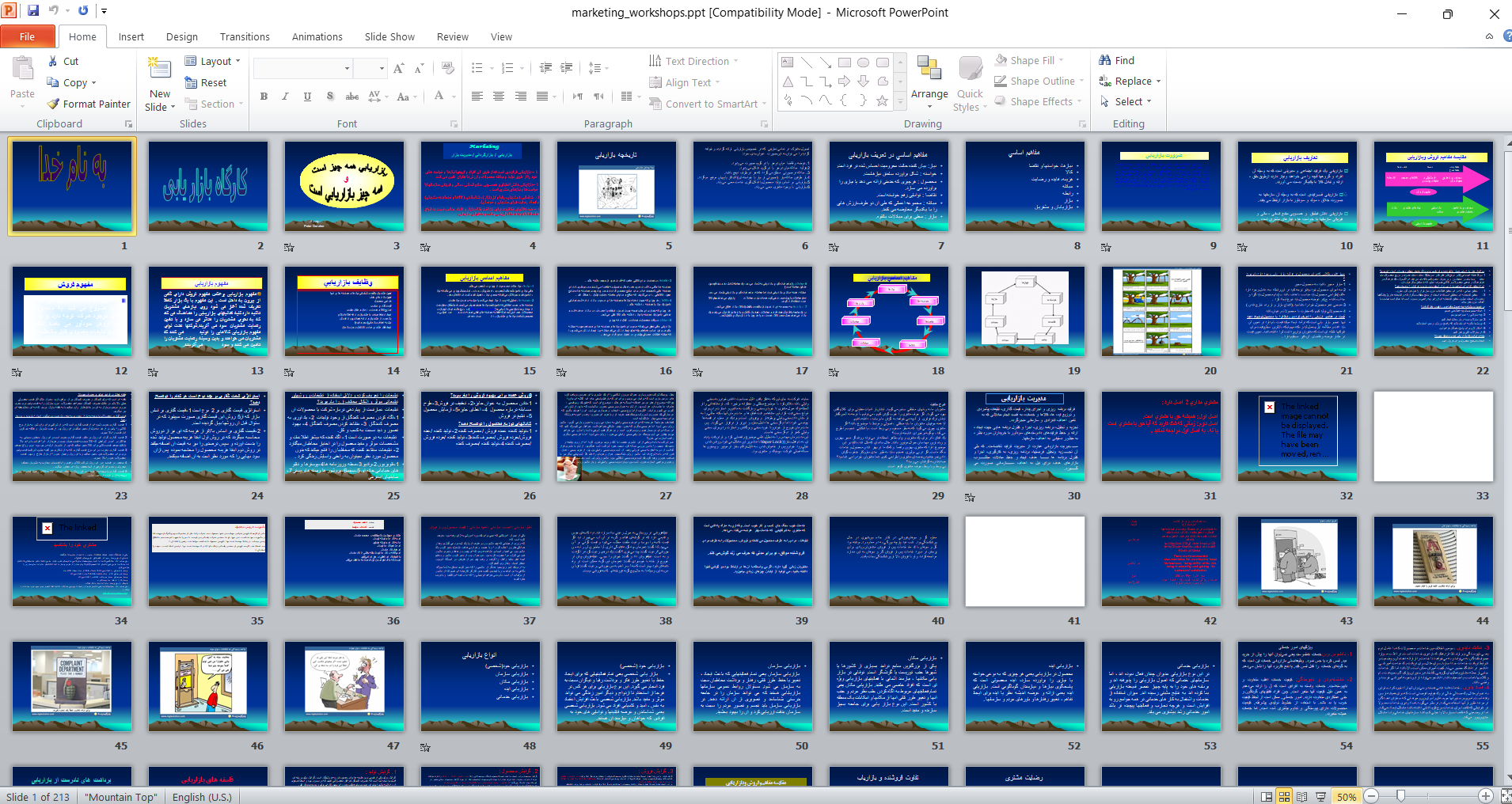Toggle Underline formatting
The image size is (1512, 804).
pos(307,97)
